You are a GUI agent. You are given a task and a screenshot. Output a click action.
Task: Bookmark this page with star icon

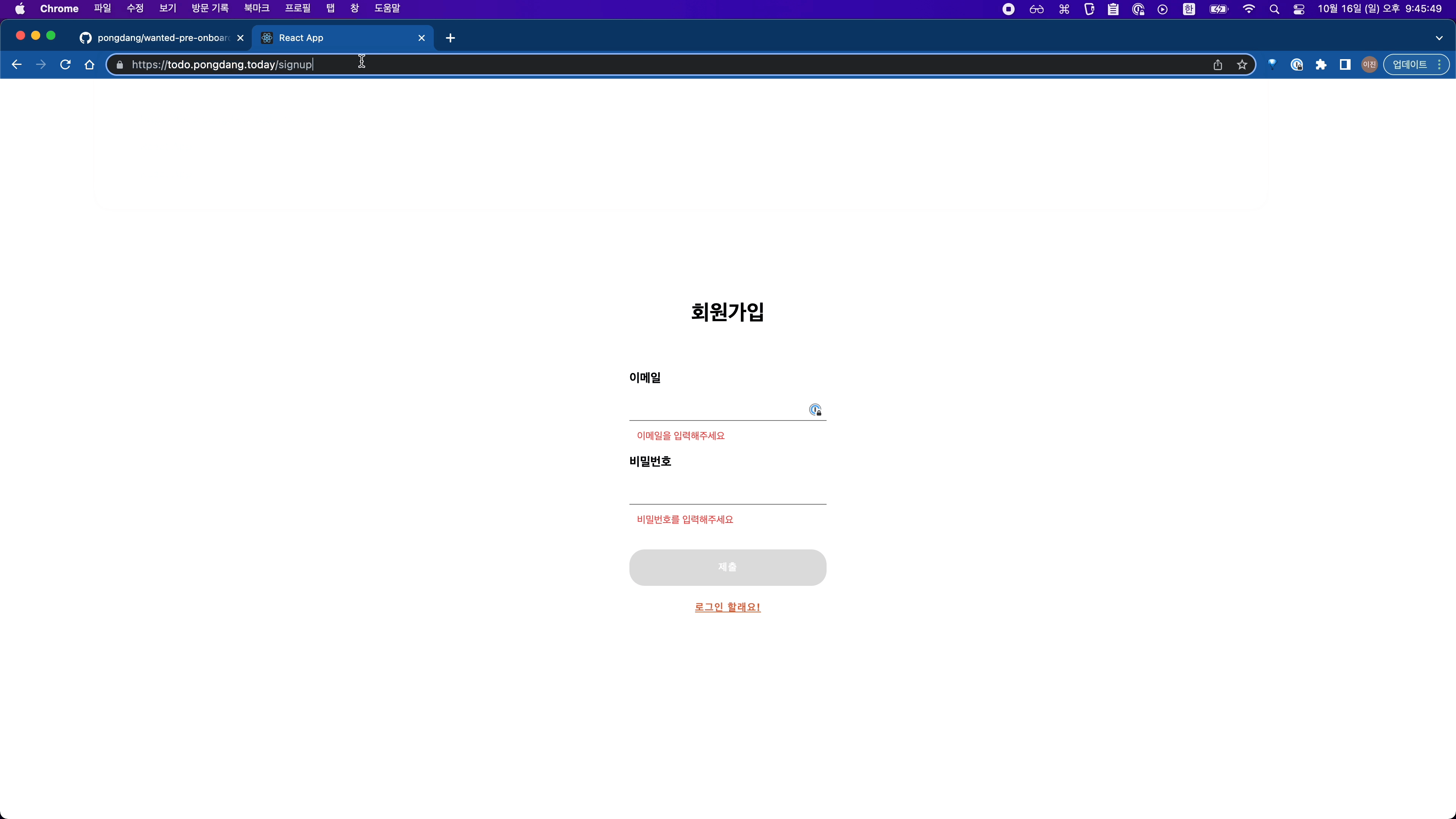point(1242,64)
